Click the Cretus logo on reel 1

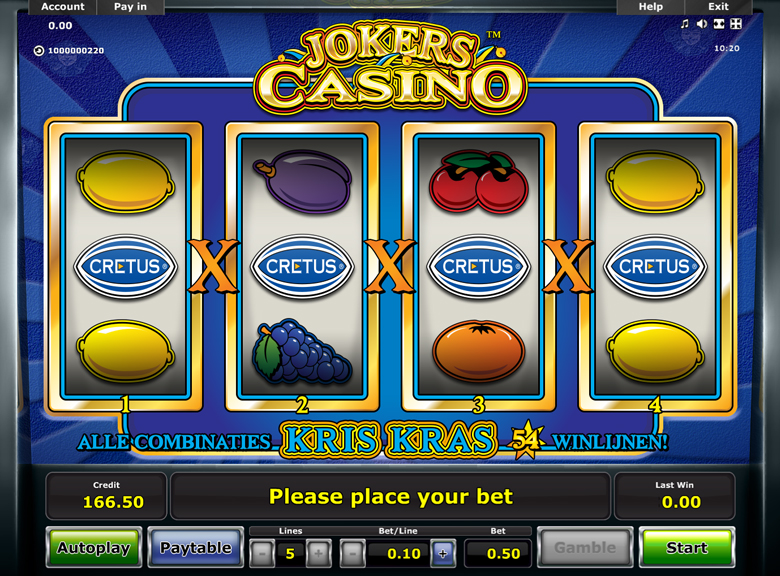pos(125,267)
